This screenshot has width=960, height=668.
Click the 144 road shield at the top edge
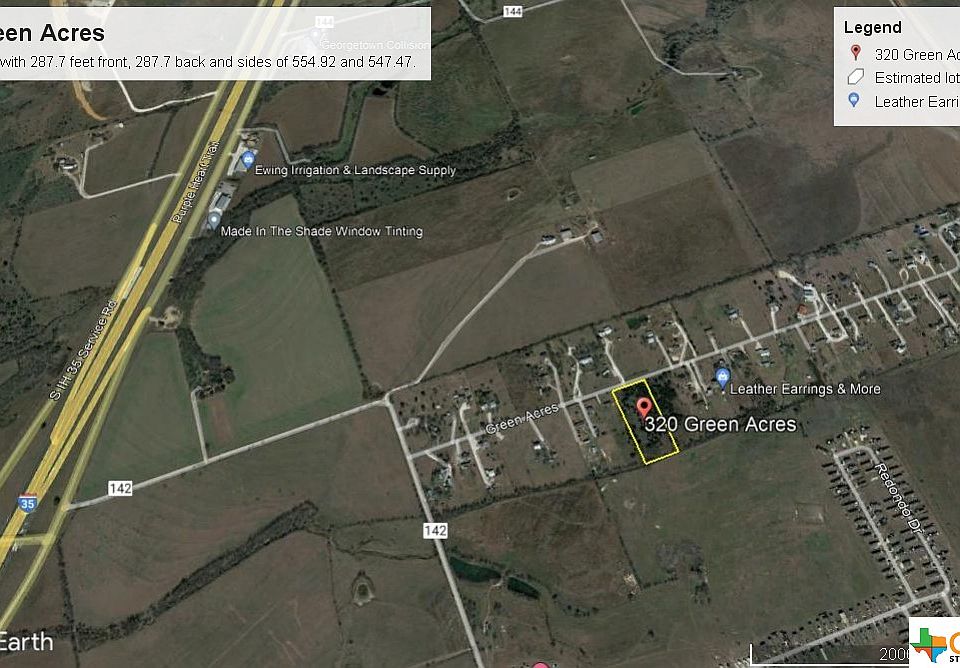coord(512,11)
